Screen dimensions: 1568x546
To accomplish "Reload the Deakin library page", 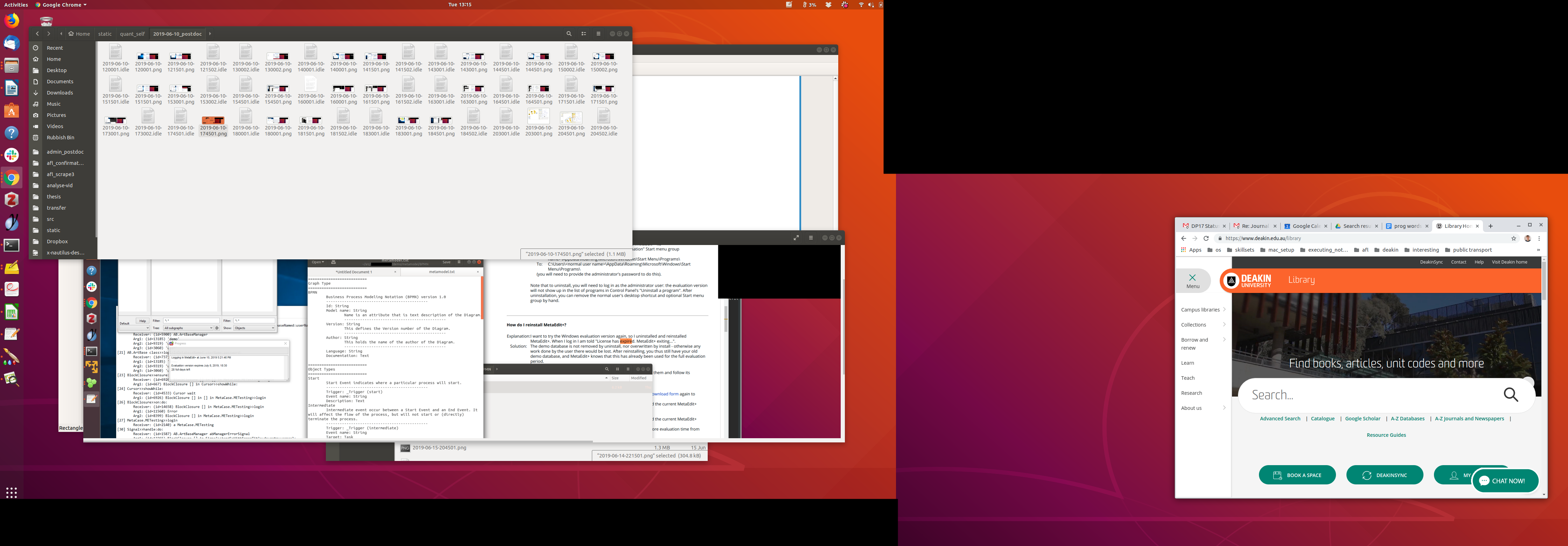I will coord(1206,239).
